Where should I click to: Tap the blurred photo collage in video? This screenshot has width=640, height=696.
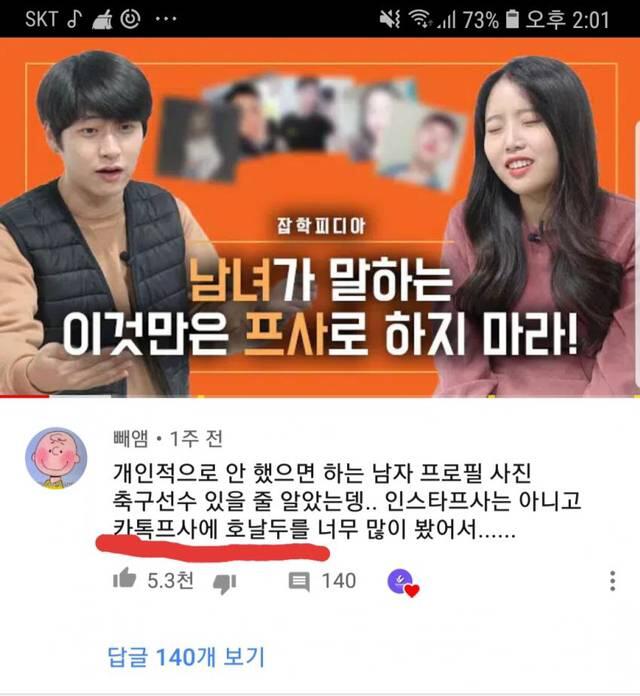[x=311, y=129]
